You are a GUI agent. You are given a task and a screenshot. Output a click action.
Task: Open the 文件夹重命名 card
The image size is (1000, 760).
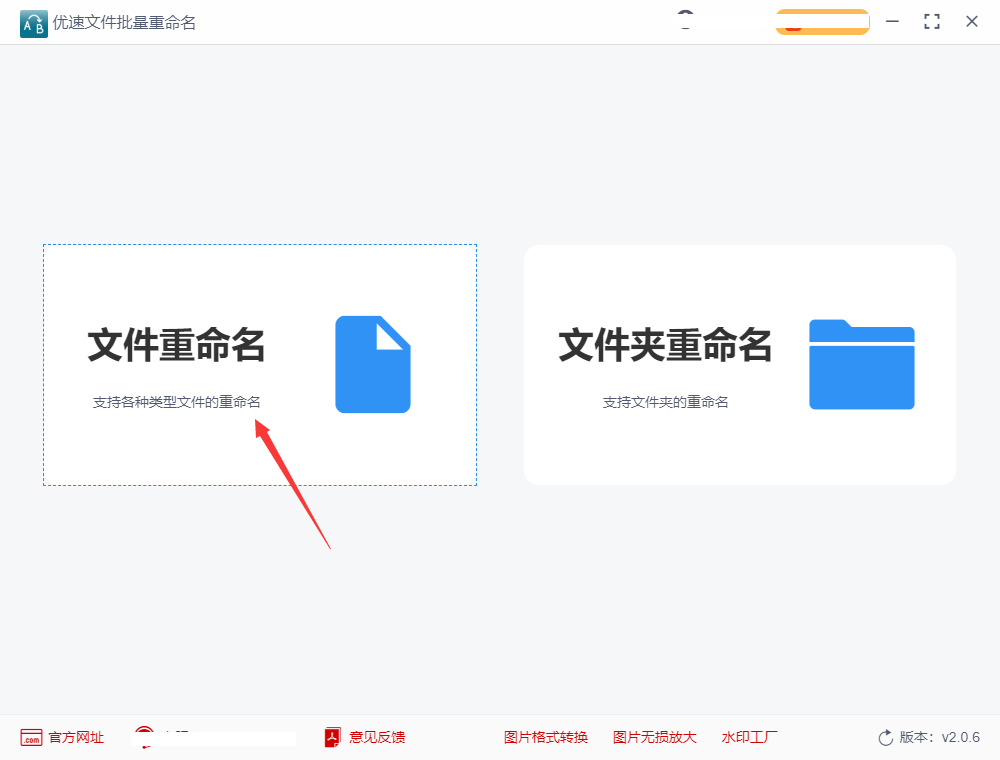pos(740,365)
